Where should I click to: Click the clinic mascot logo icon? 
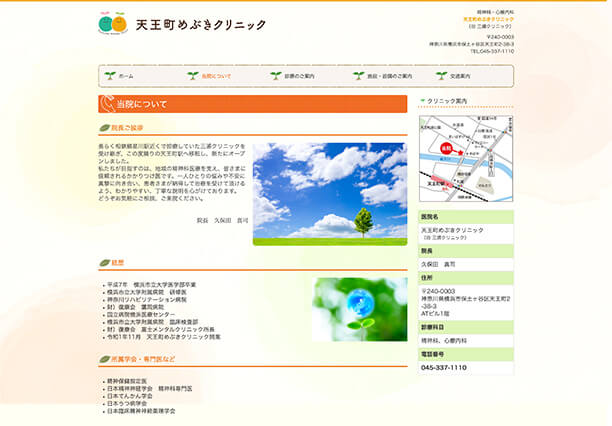(113, 23)
